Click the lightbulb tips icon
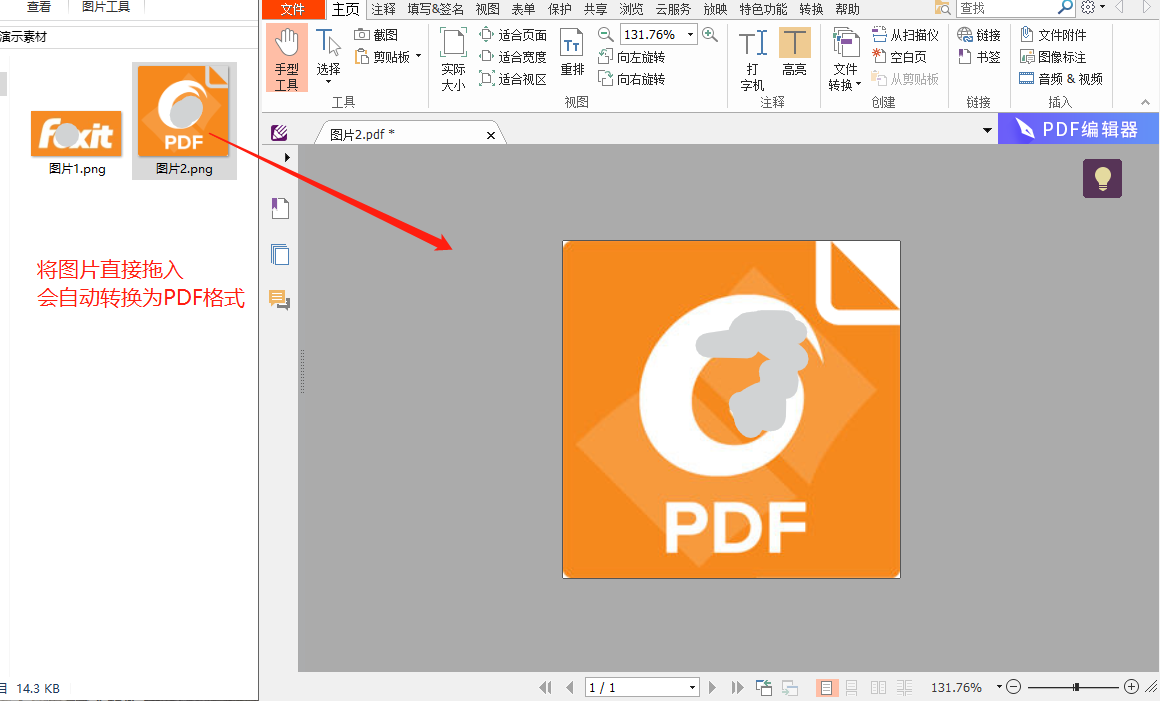This screenshot has width=1160, height=701. coord(1102,179)
